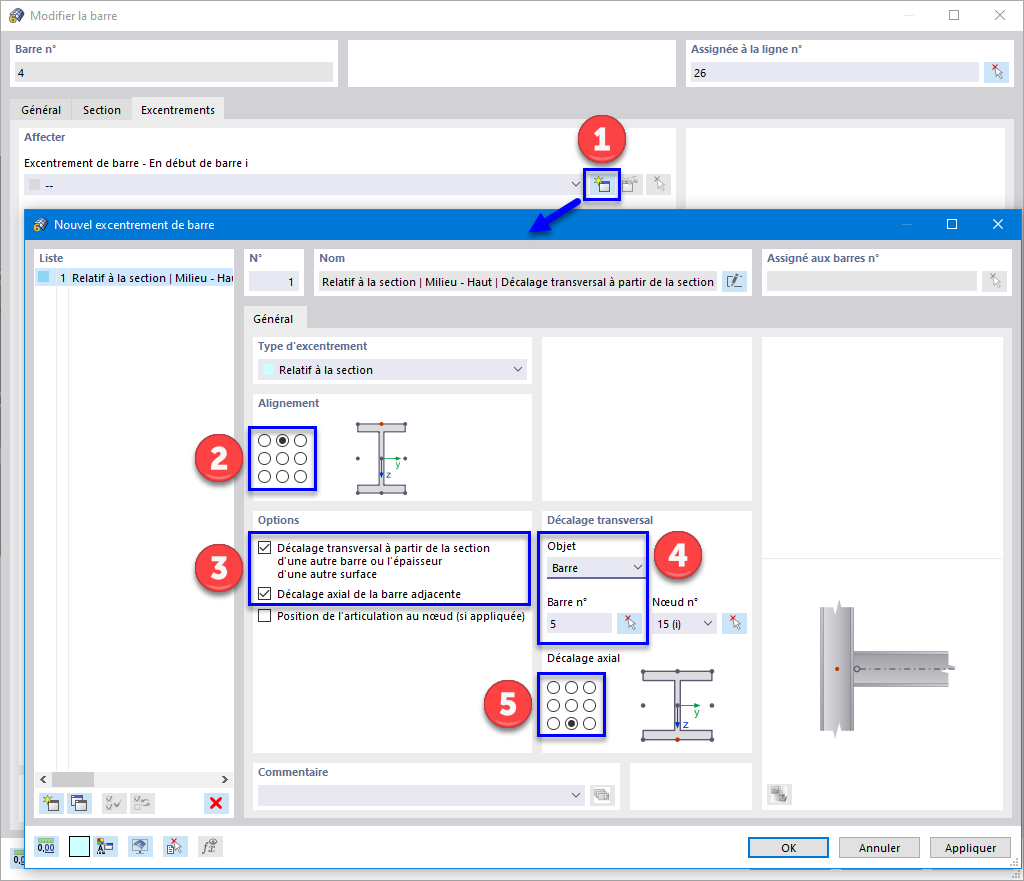Select bottom-middle Alignement radio button

click(282, 476)
